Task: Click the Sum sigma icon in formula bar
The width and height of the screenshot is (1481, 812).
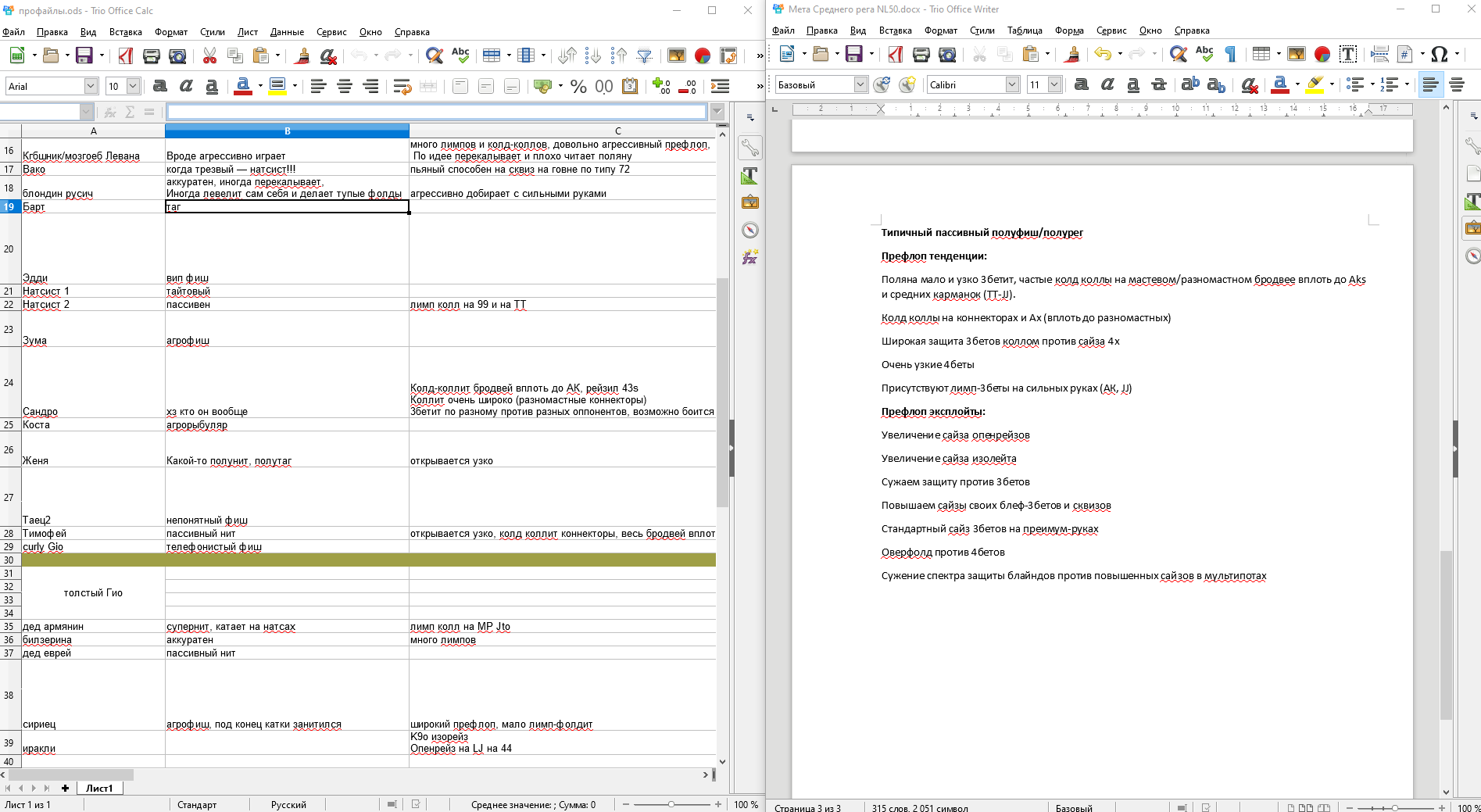Action: 130,113
